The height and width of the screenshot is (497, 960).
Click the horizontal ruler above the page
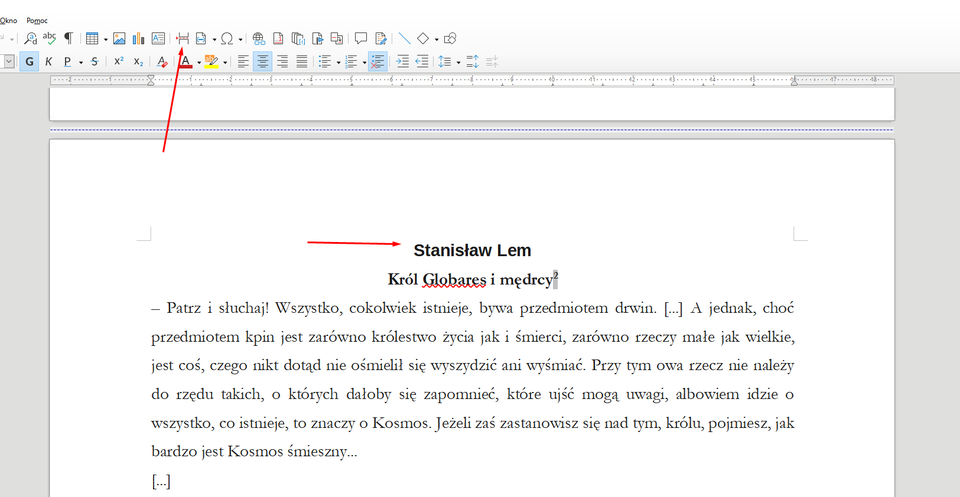click(x=471, y=80)
